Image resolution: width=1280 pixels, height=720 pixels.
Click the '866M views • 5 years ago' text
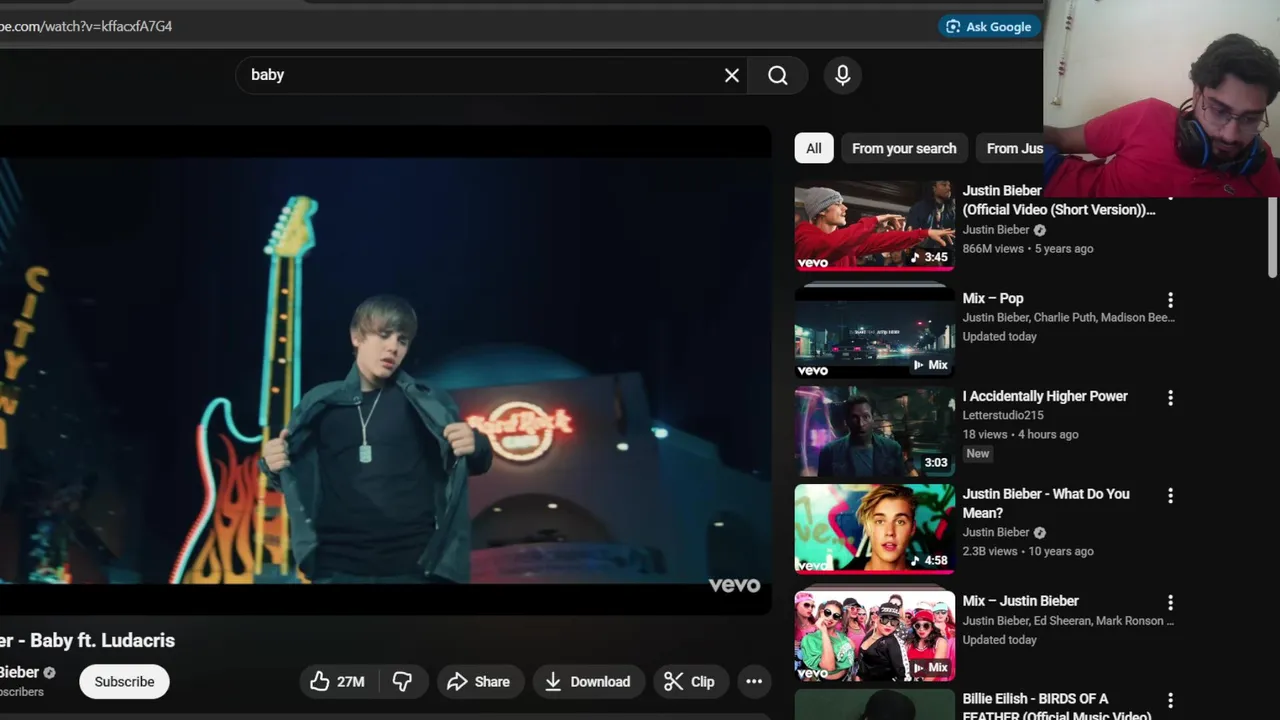pyautogui.click(x=1028, y=248)
